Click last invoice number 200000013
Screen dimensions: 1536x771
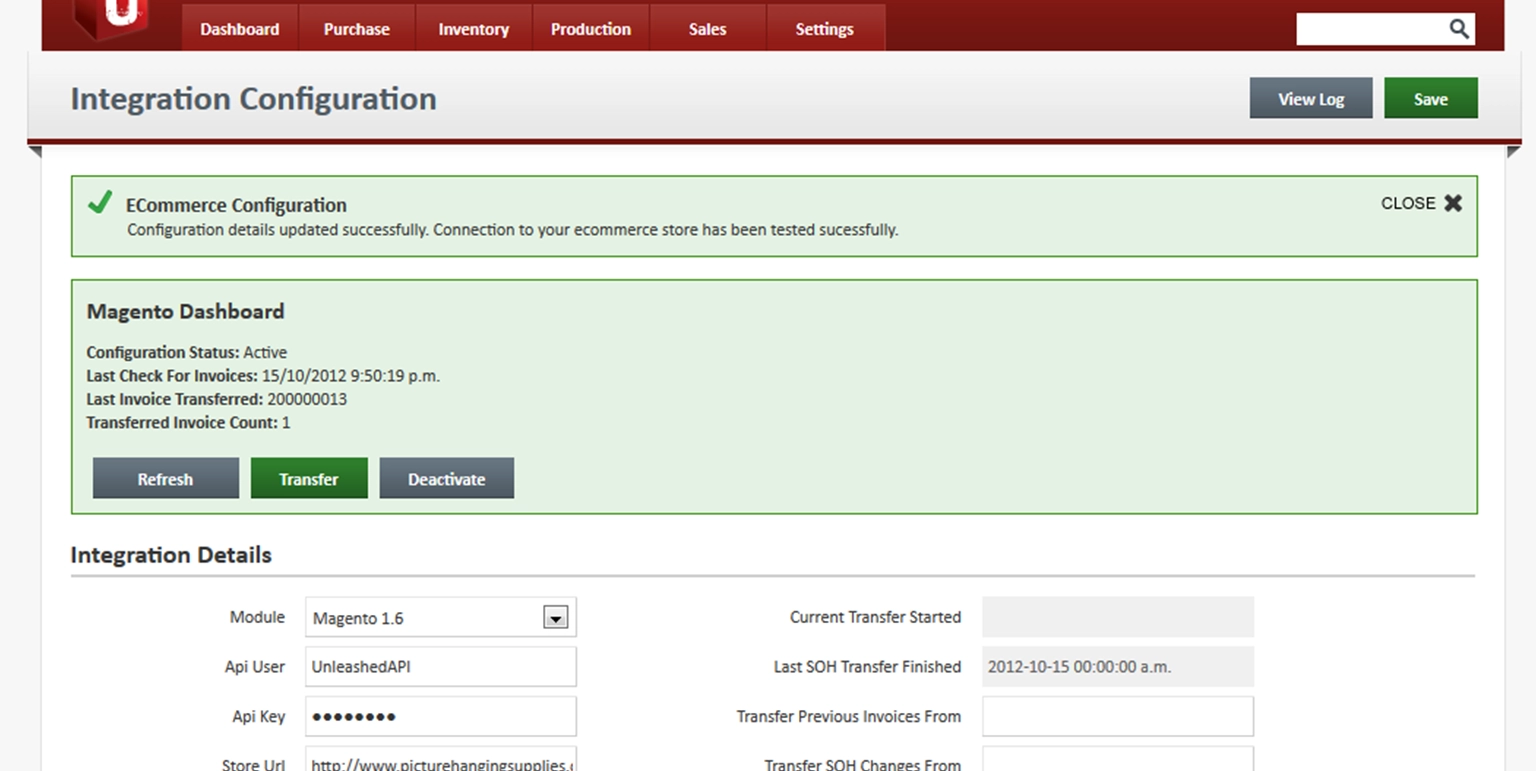pos(307,399)
